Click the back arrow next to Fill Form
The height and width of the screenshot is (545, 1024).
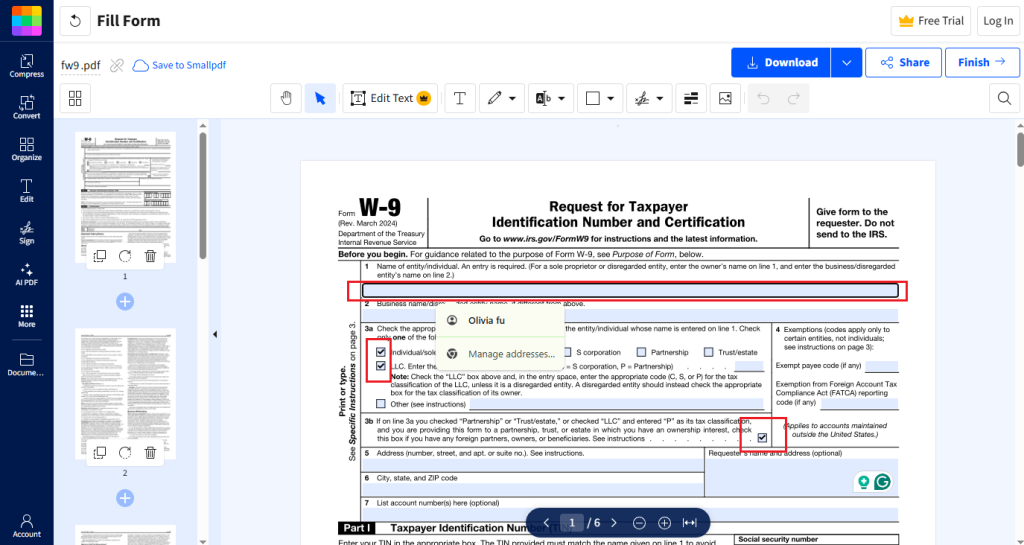pyautogui.click(x=75, y=21)
